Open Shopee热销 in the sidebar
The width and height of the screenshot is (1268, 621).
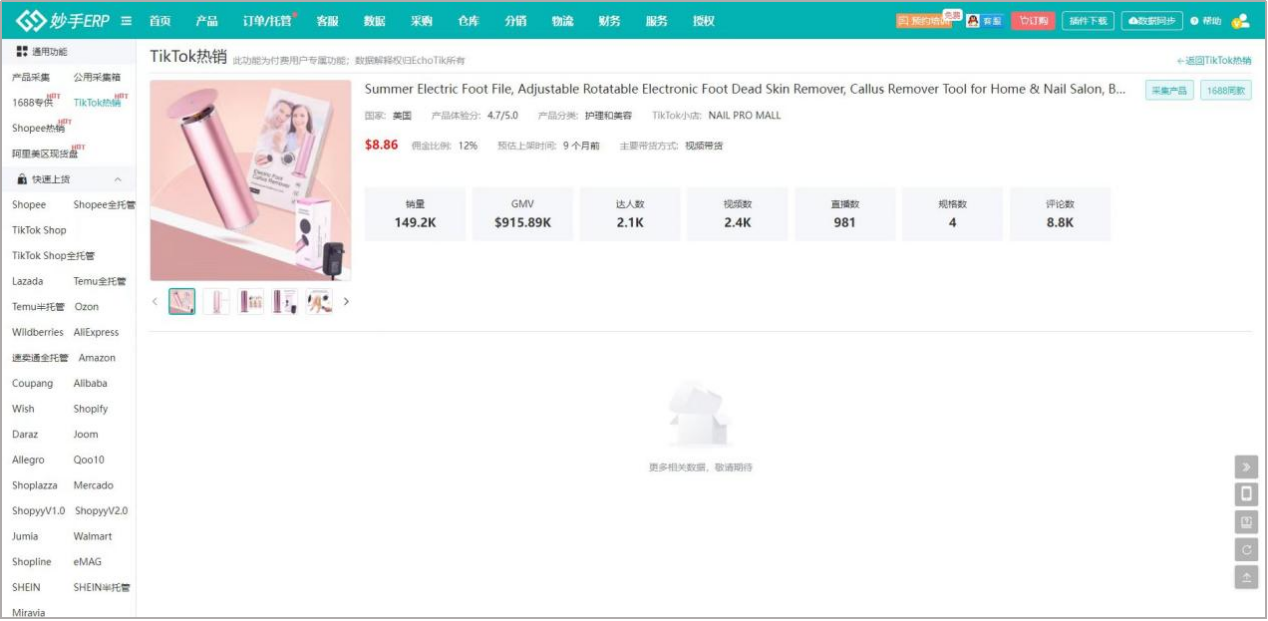click(x=39, y=128)
